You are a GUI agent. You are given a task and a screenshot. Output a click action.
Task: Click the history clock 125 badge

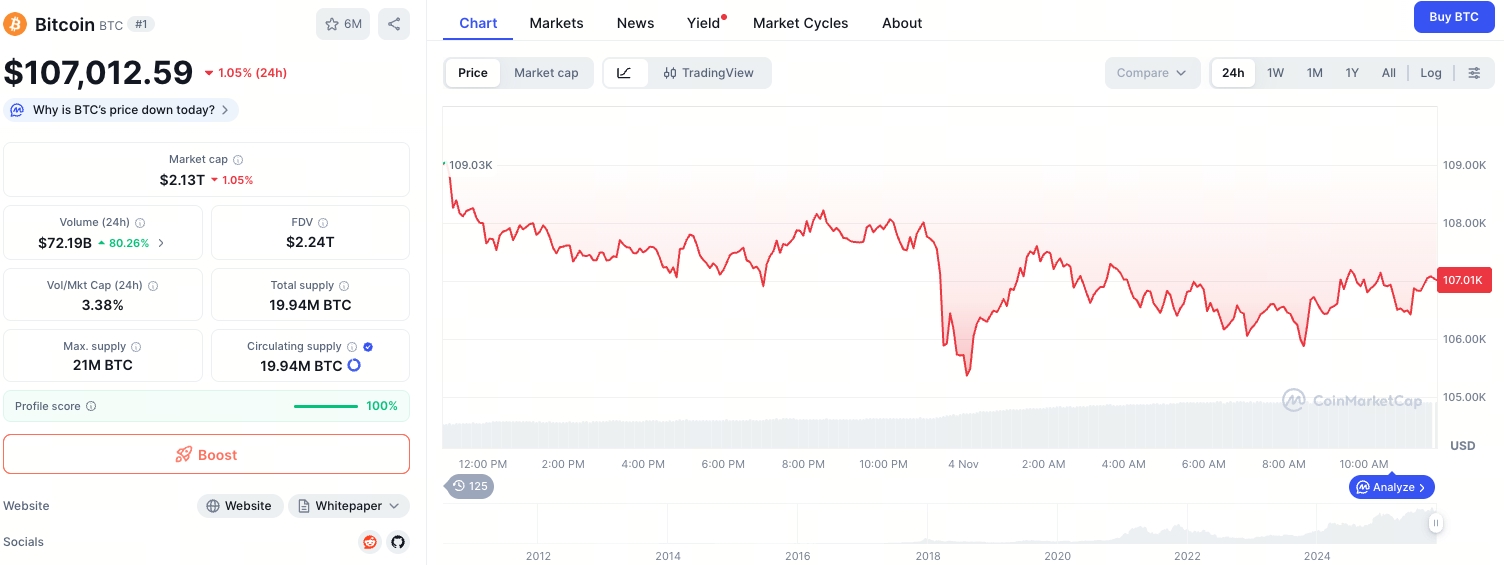coord(469,486)
